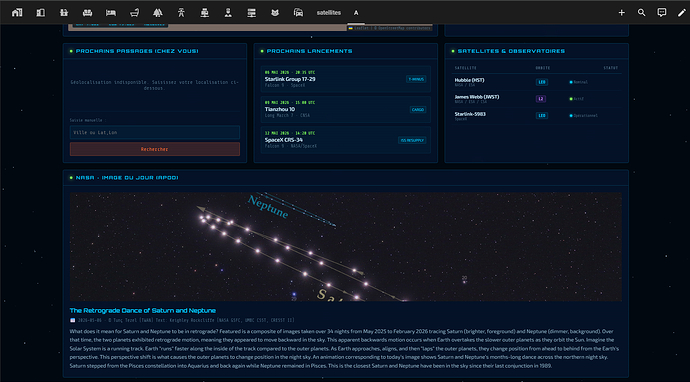Open the server network view icon
This screenshot has width=690, height=382.
pos(251,13)
